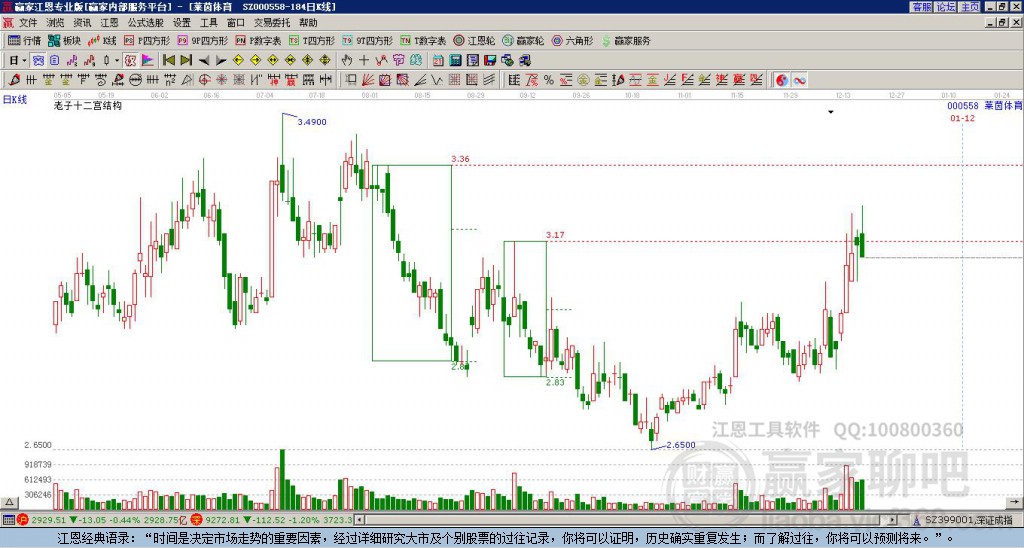Expand the candlestick style dropdown arrow
The height and width of the screenshot is (548, 1024).
(117, 61)
